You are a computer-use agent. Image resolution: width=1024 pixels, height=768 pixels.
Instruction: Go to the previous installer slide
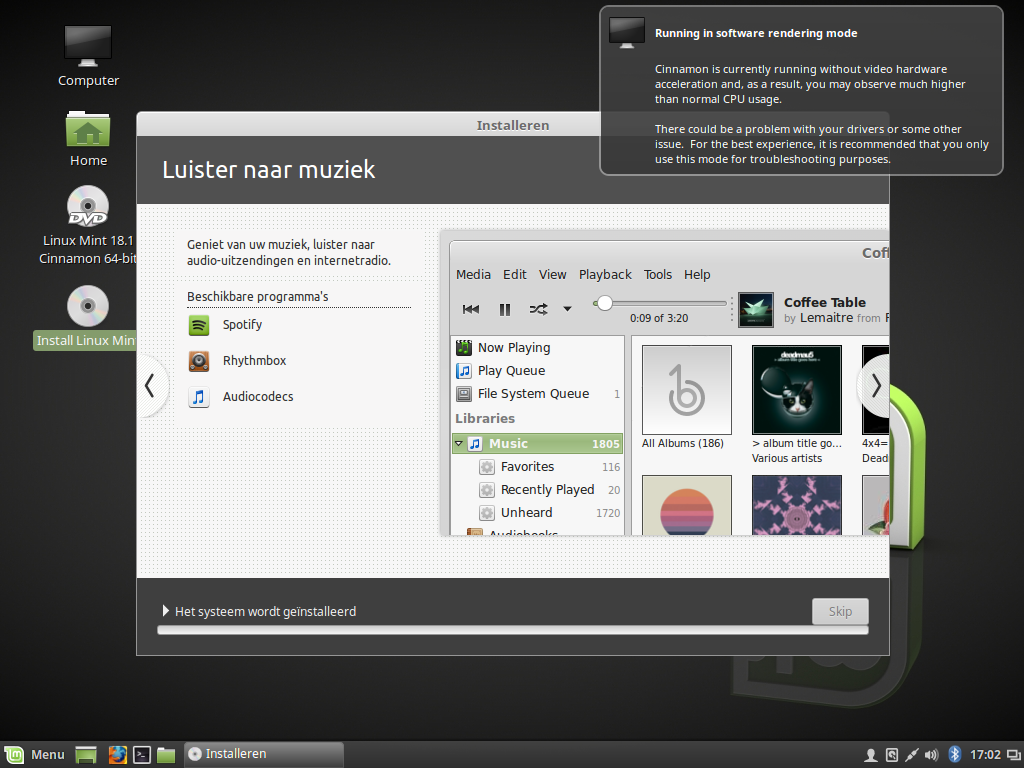pyautogui.click(x=150, y=385)
